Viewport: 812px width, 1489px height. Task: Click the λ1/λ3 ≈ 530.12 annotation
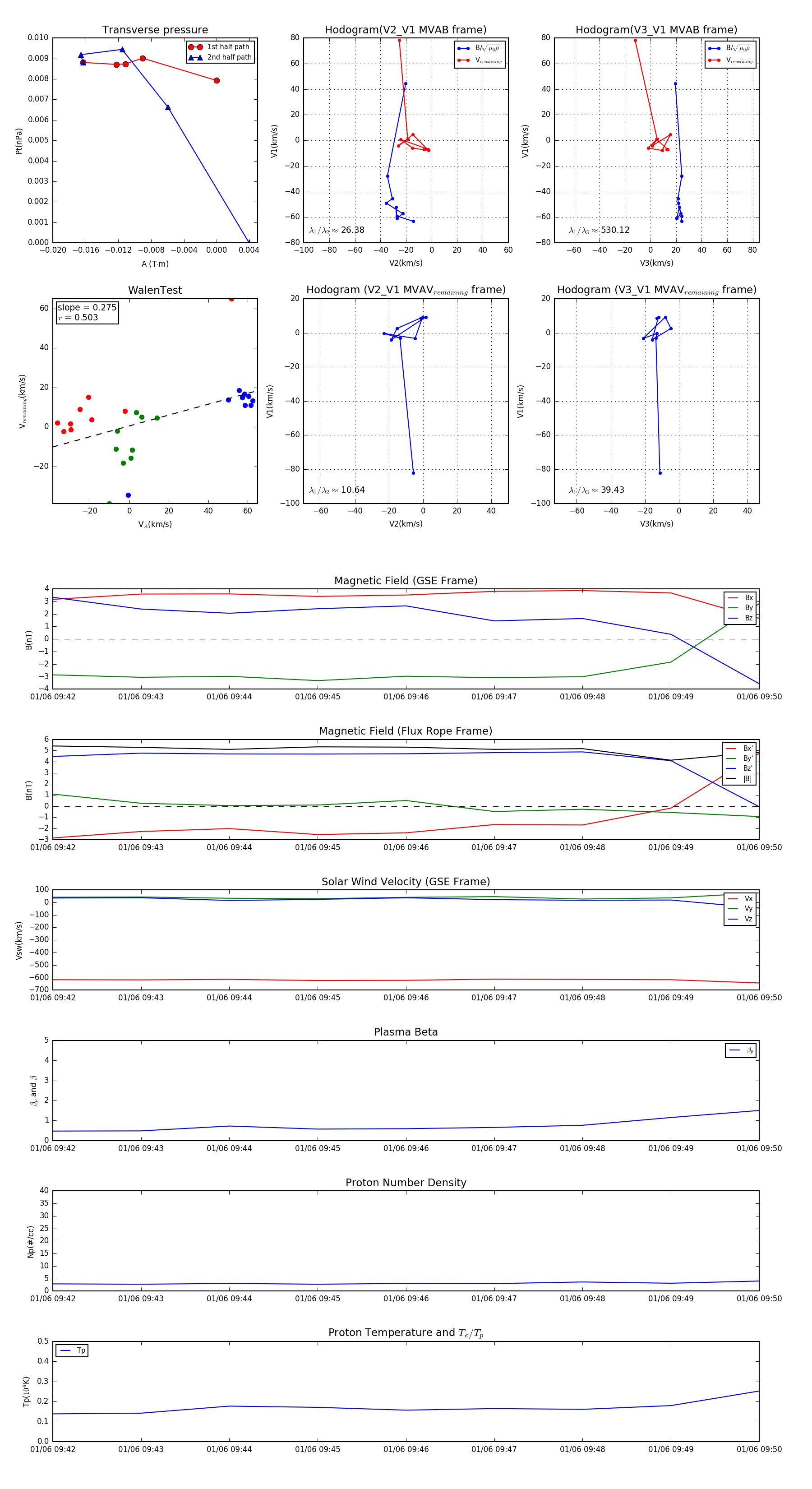[600, 230]
